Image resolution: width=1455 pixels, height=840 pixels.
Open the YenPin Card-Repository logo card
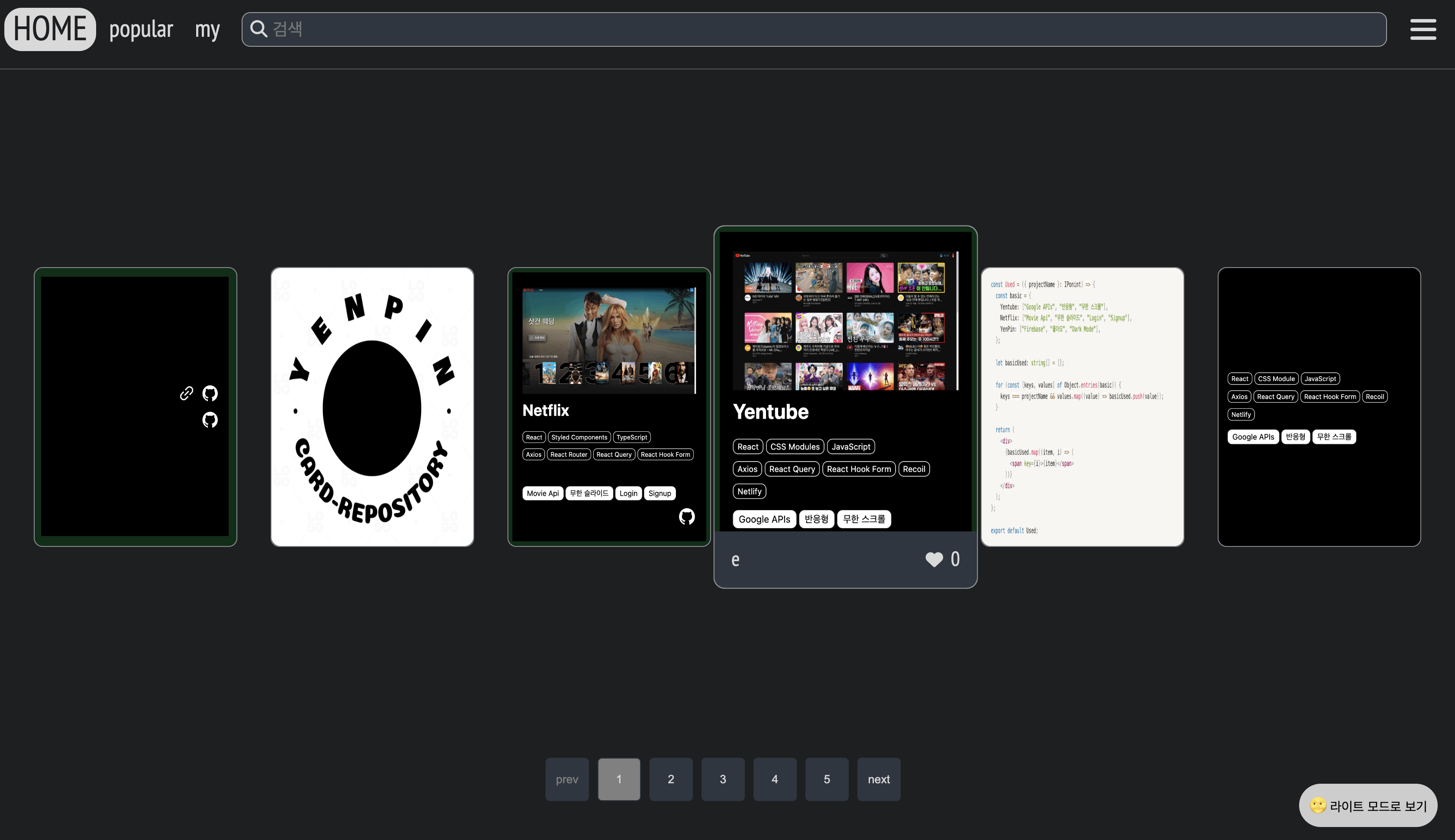coord(372,407)
